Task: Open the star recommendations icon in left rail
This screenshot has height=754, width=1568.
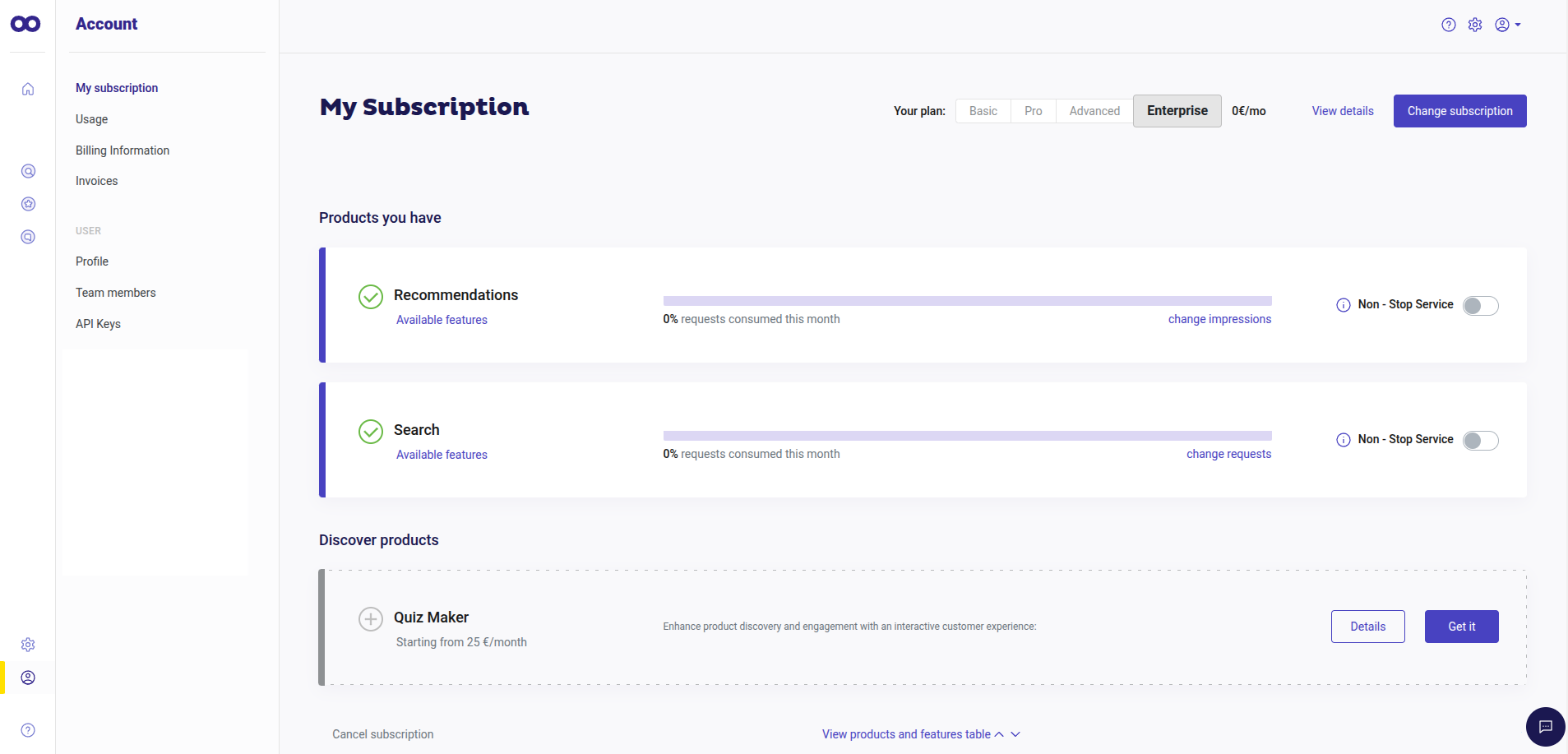Action: [28, 204]
